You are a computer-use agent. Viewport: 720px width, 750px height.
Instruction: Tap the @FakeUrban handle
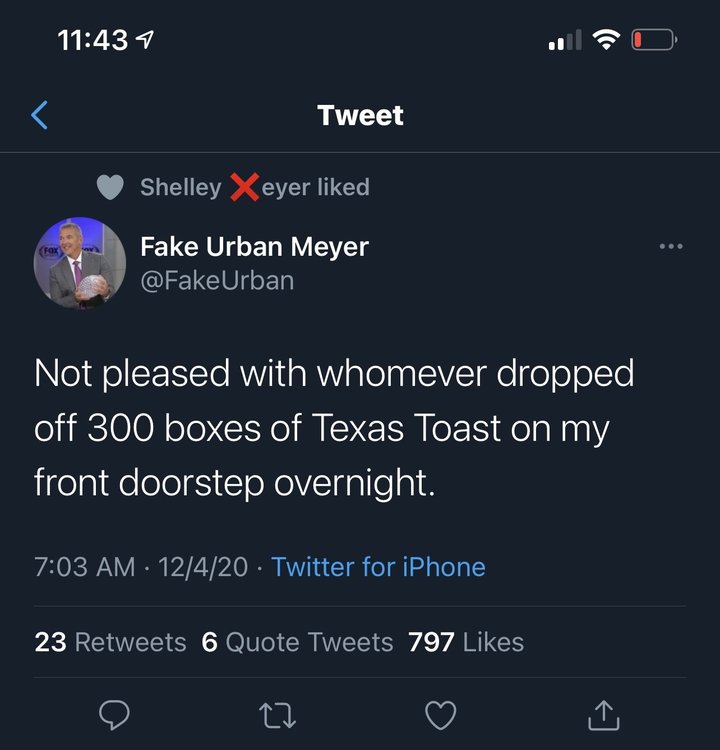point(217,280)
